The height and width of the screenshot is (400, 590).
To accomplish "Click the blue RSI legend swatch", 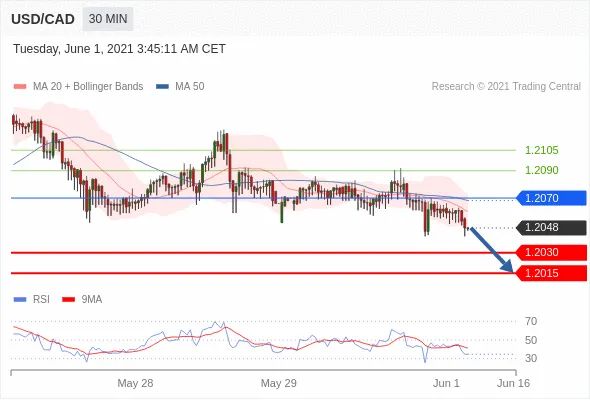I will pyautogui.click(x=20, y=300).
